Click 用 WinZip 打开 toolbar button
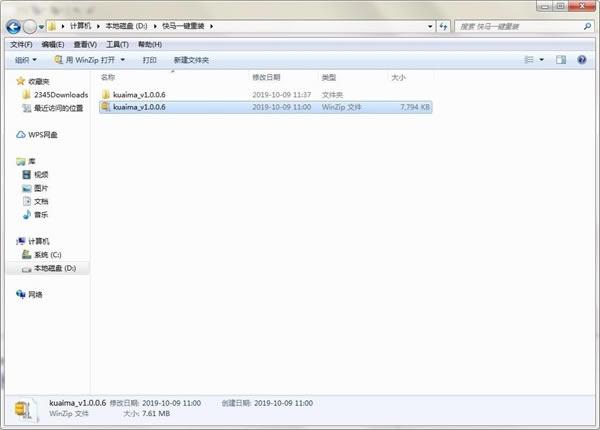Screen dimensions: 600x430 point(85,60)
